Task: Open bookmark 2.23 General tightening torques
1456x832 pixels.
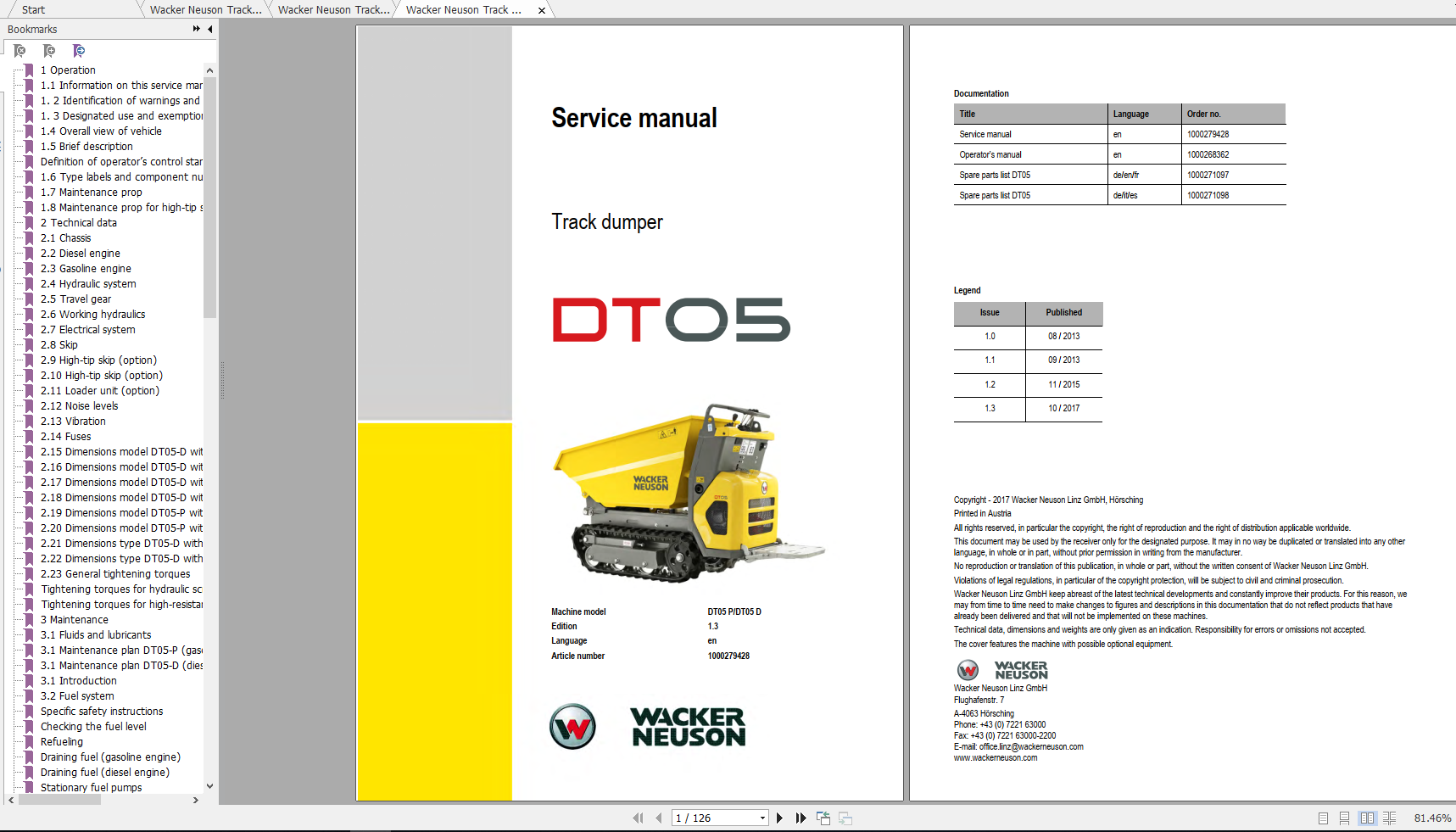Action: (x=115, y=574)
